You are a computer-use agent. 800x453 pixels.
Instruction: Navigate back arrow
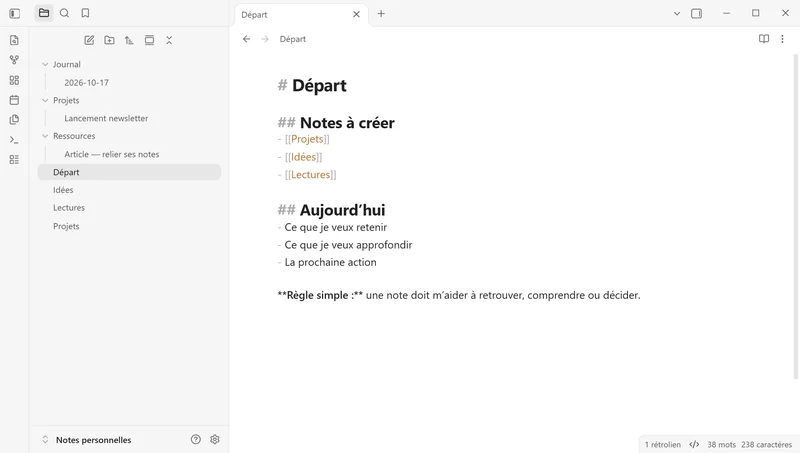[246, 39]
